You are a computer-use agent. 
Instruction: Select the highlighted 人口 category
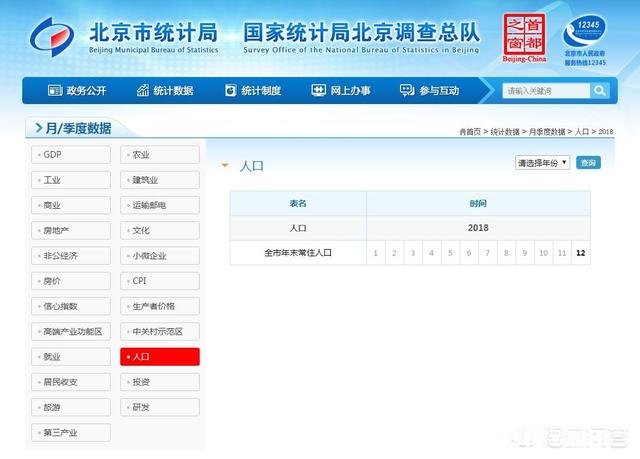tap(160, 357)
